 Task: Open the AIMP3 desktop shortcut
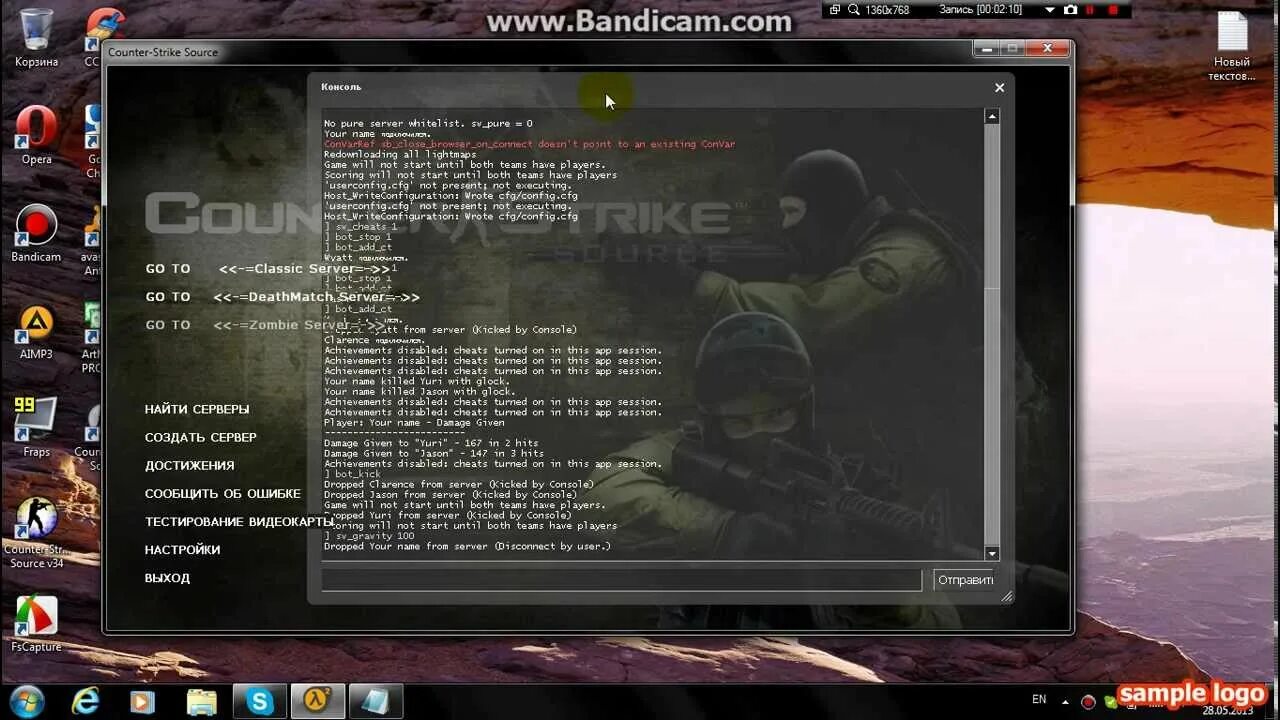[x=36, y=331]
